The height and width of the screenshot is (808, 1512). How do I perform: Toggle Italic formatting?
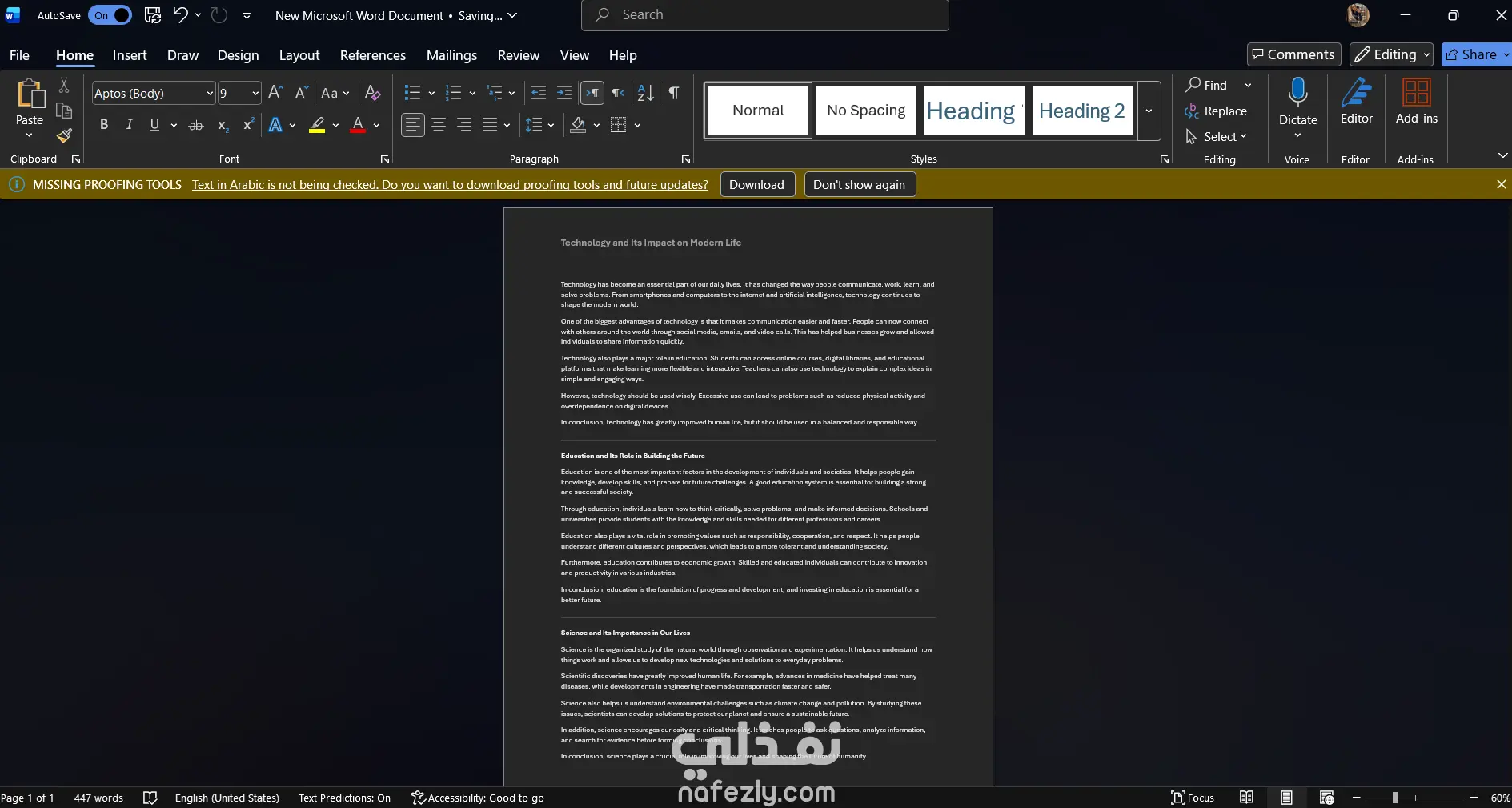pos(129,125)
